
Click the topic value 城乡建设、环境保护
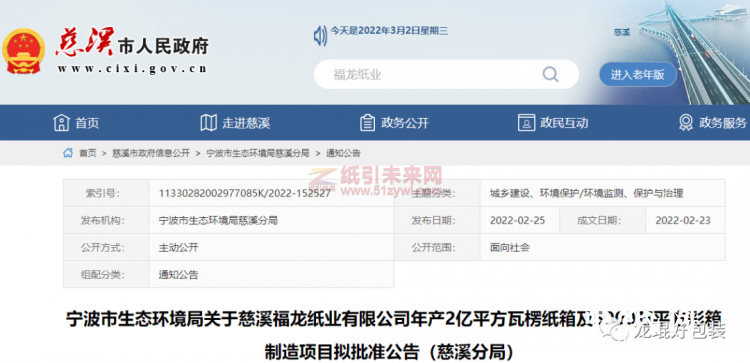[x=586, y=193]
